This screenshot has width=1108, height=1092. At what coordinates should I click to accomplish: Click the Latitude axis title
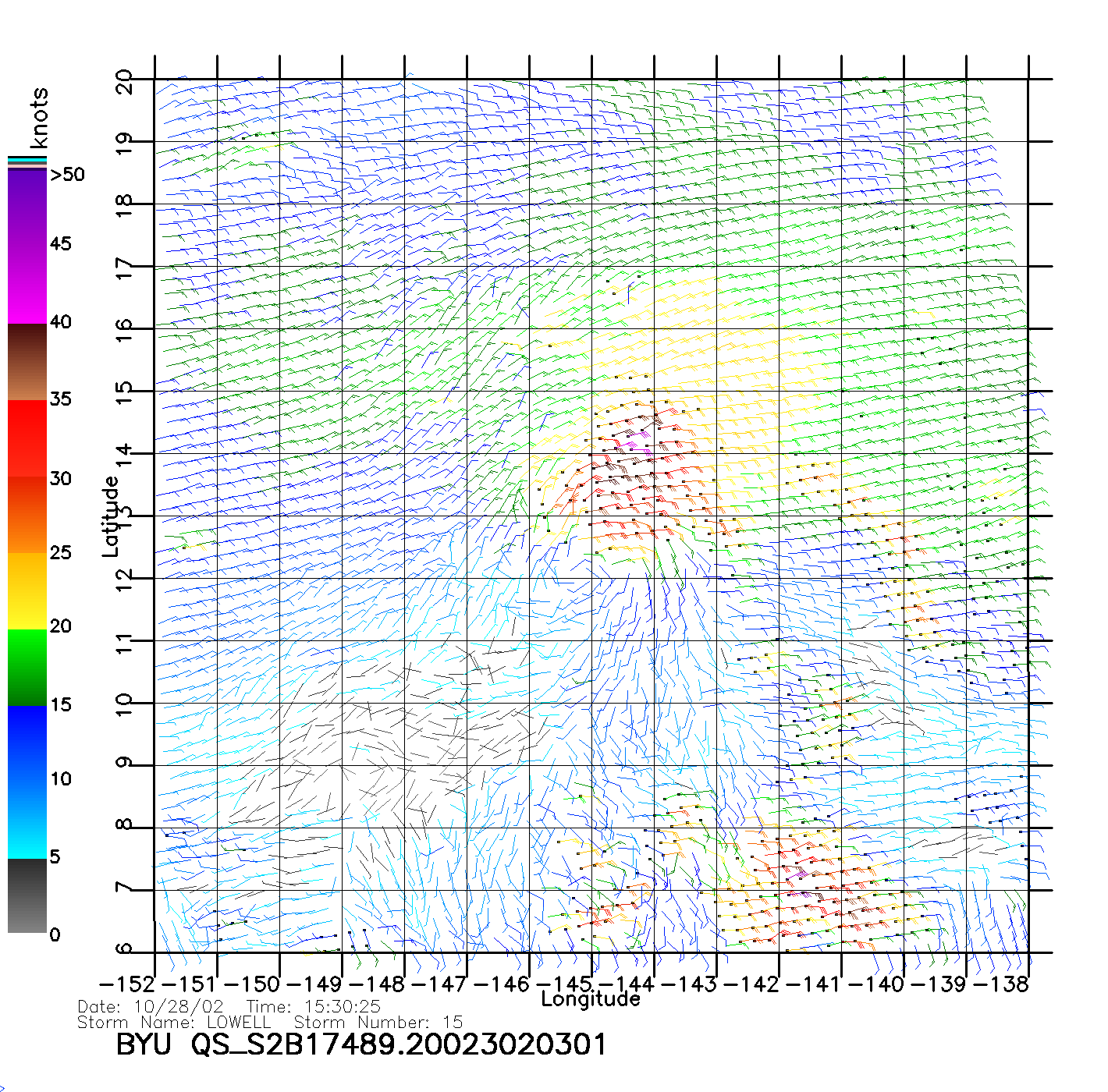coord(111,516)
